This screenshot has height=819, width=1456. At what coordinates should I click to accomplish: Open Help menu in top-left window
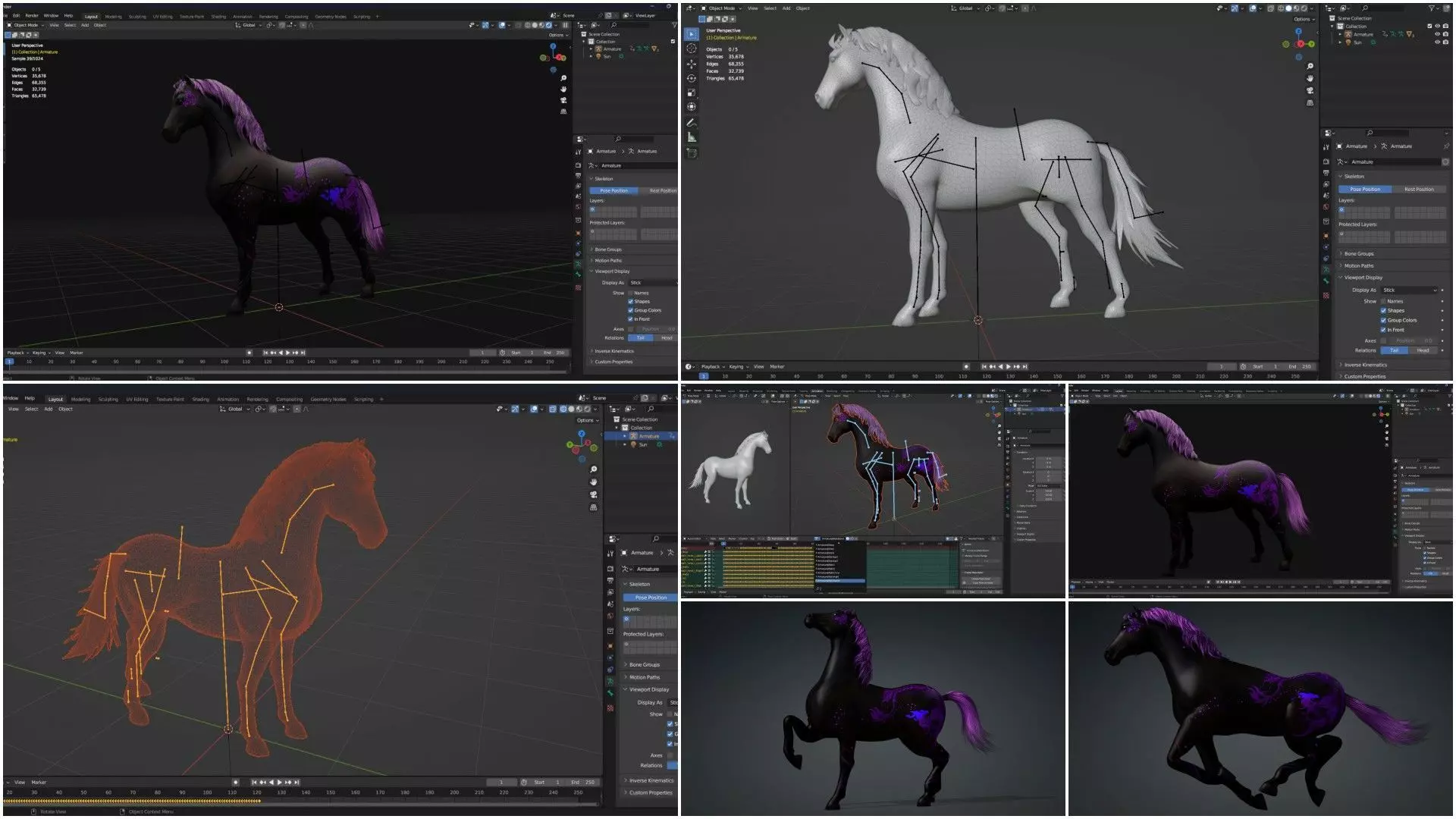68,15
